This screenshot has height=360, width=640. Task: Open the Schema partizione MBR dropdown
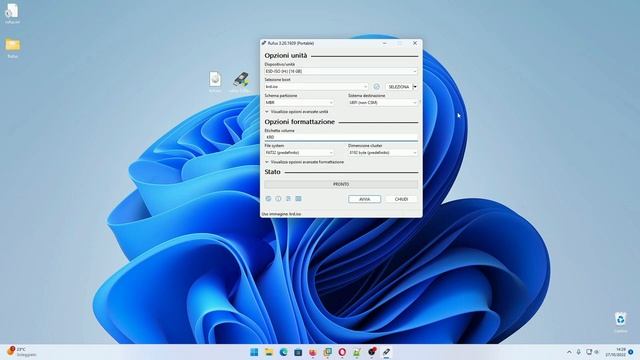[299, 102]
